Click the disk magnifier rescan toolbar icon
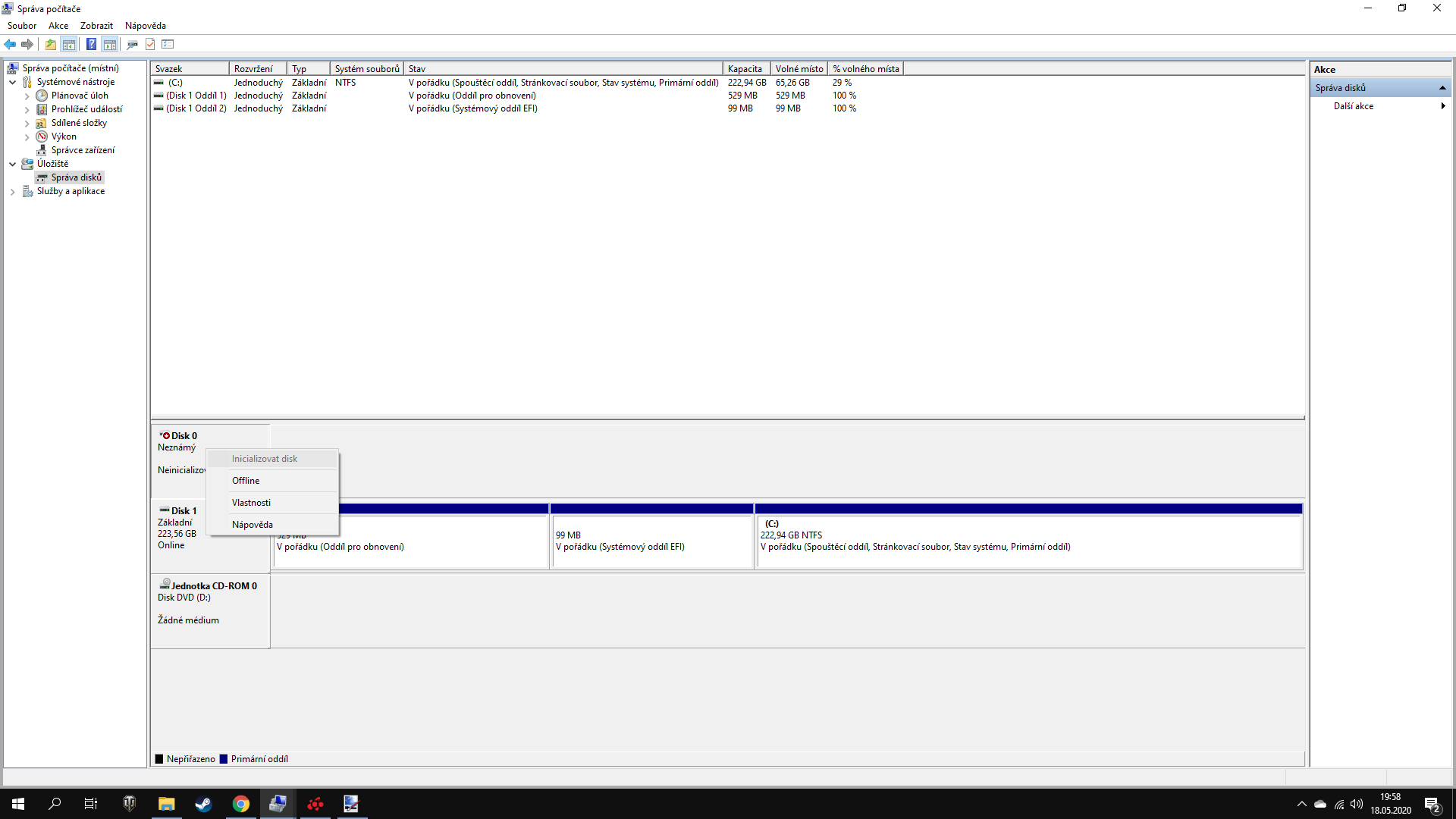The width and height of the screenshot is (1456, 819). [x=132, y=44]
